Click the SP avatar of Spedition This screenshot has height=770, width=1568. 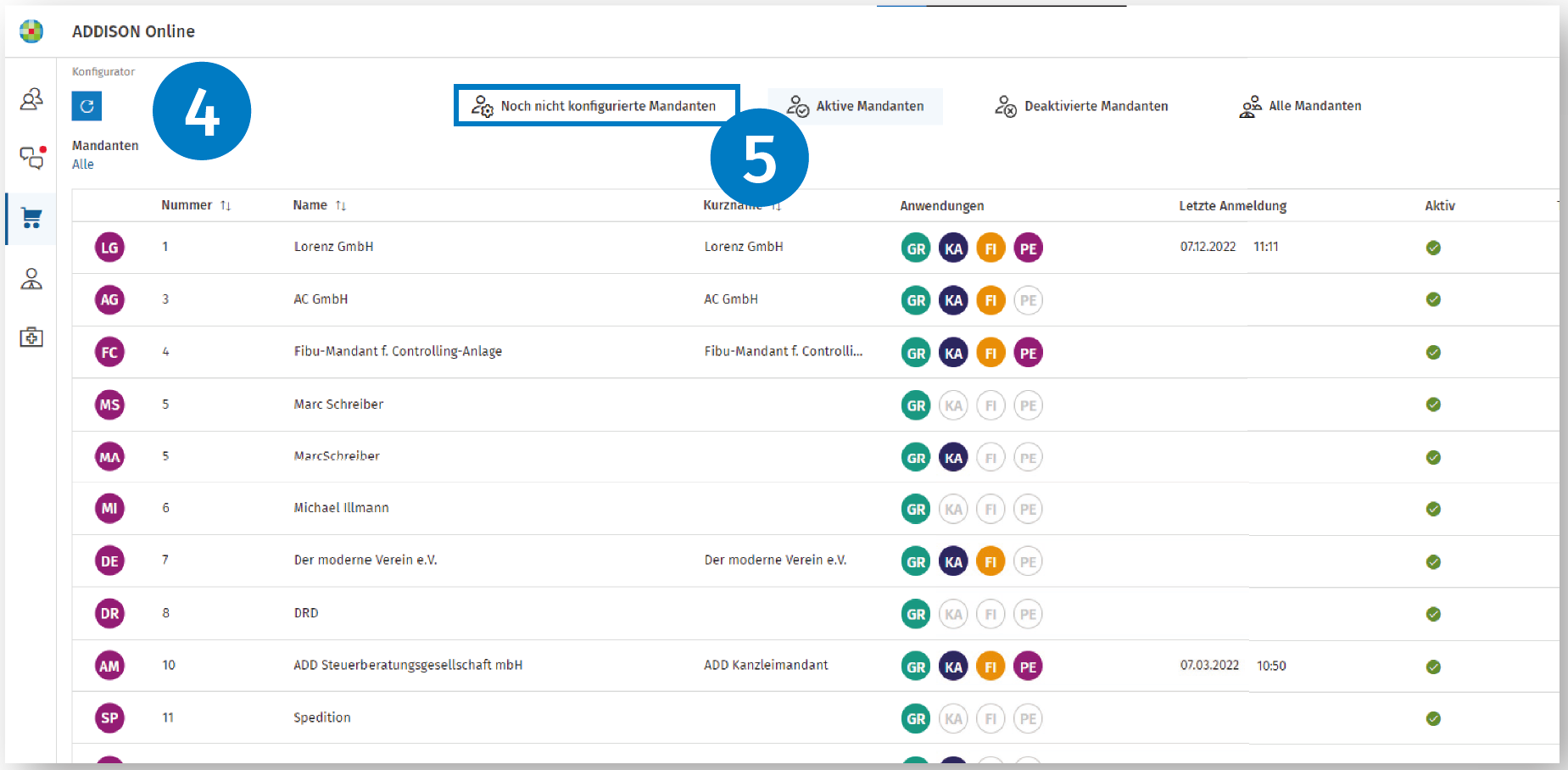point(109,717)
